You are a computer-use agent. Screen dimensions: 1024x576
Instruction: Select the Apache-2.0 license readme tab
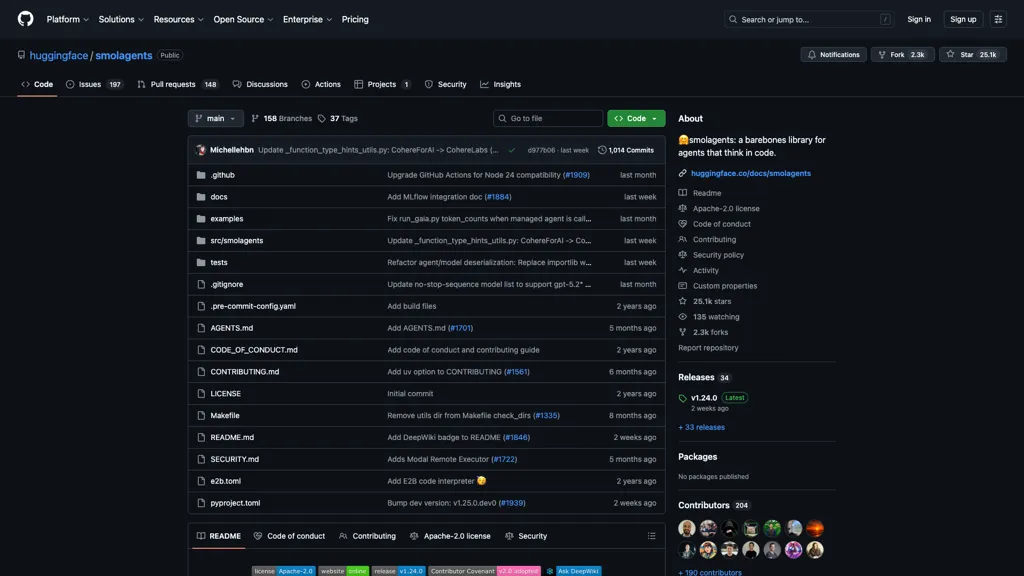pos(450,536)
